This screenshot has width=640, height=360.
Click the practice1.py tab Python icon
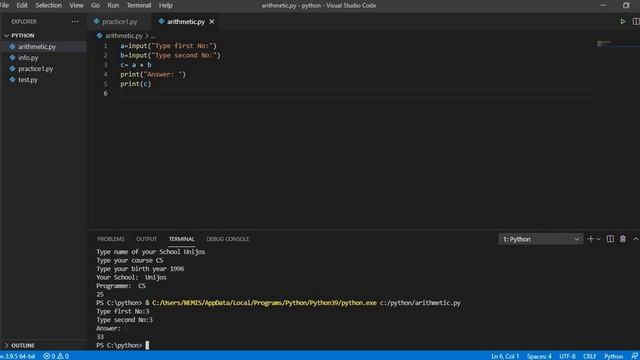[x=96, y=21]
